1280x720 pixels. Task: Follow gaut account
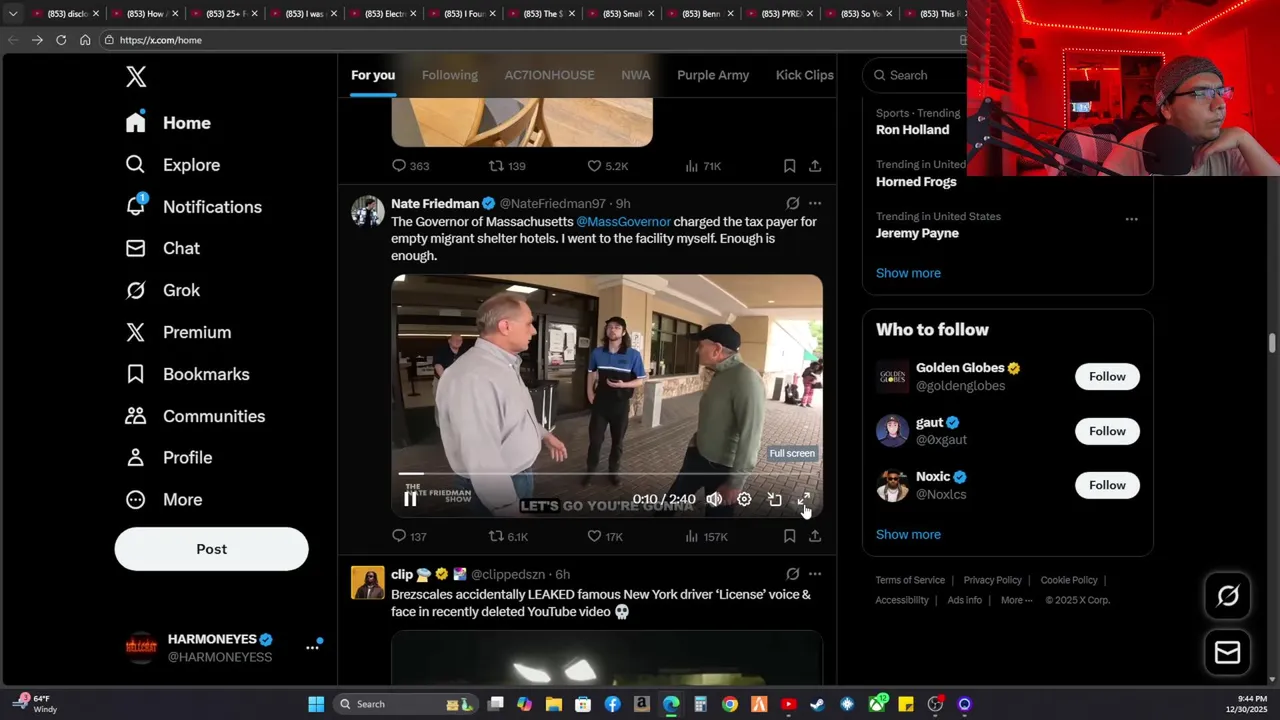click(1107, 431)
